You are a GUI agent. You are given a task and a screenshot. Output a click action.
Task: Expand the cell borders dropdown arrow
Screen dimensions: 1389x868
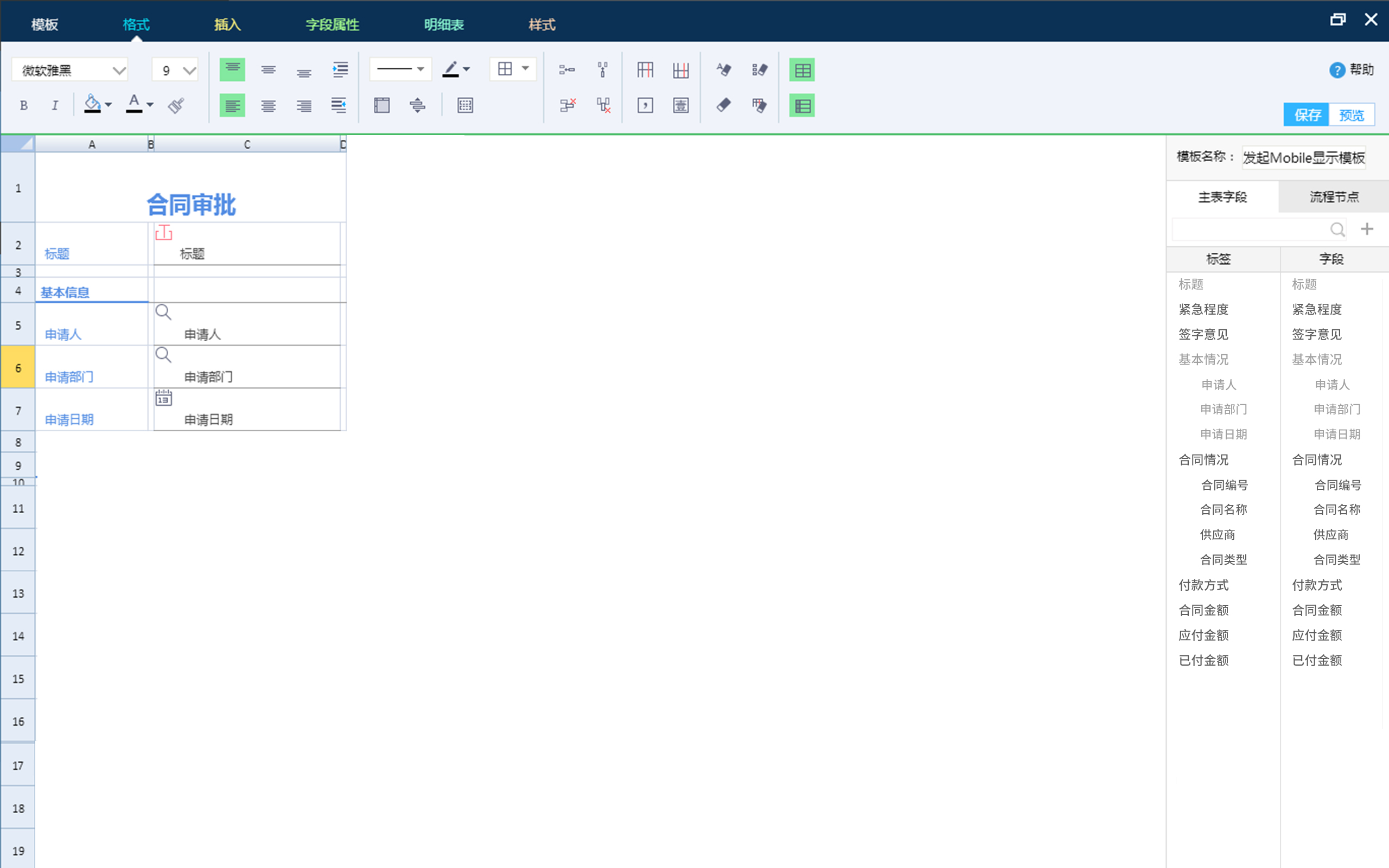click(525, 69)
